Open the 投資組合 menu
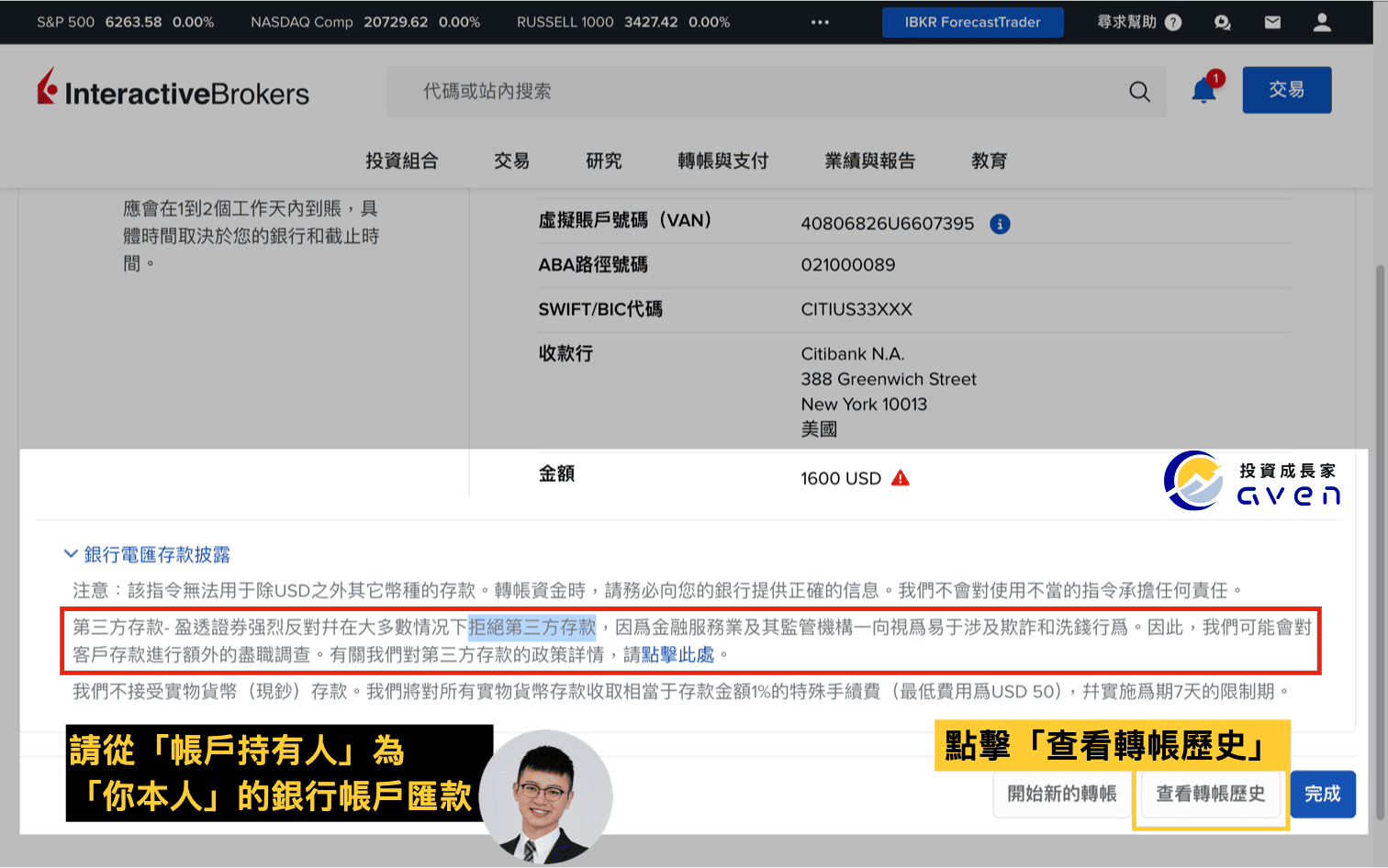The height and width of the screenshot is (868, 1388). point(402,161)
